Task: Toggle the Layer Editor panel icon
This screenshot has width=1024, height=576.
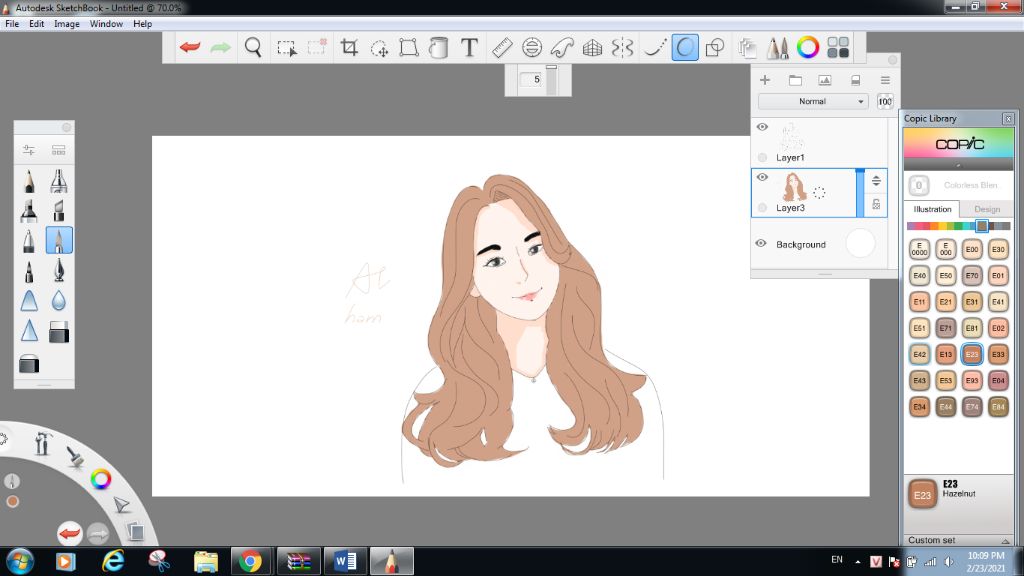Action: click(x=747, y=47)
